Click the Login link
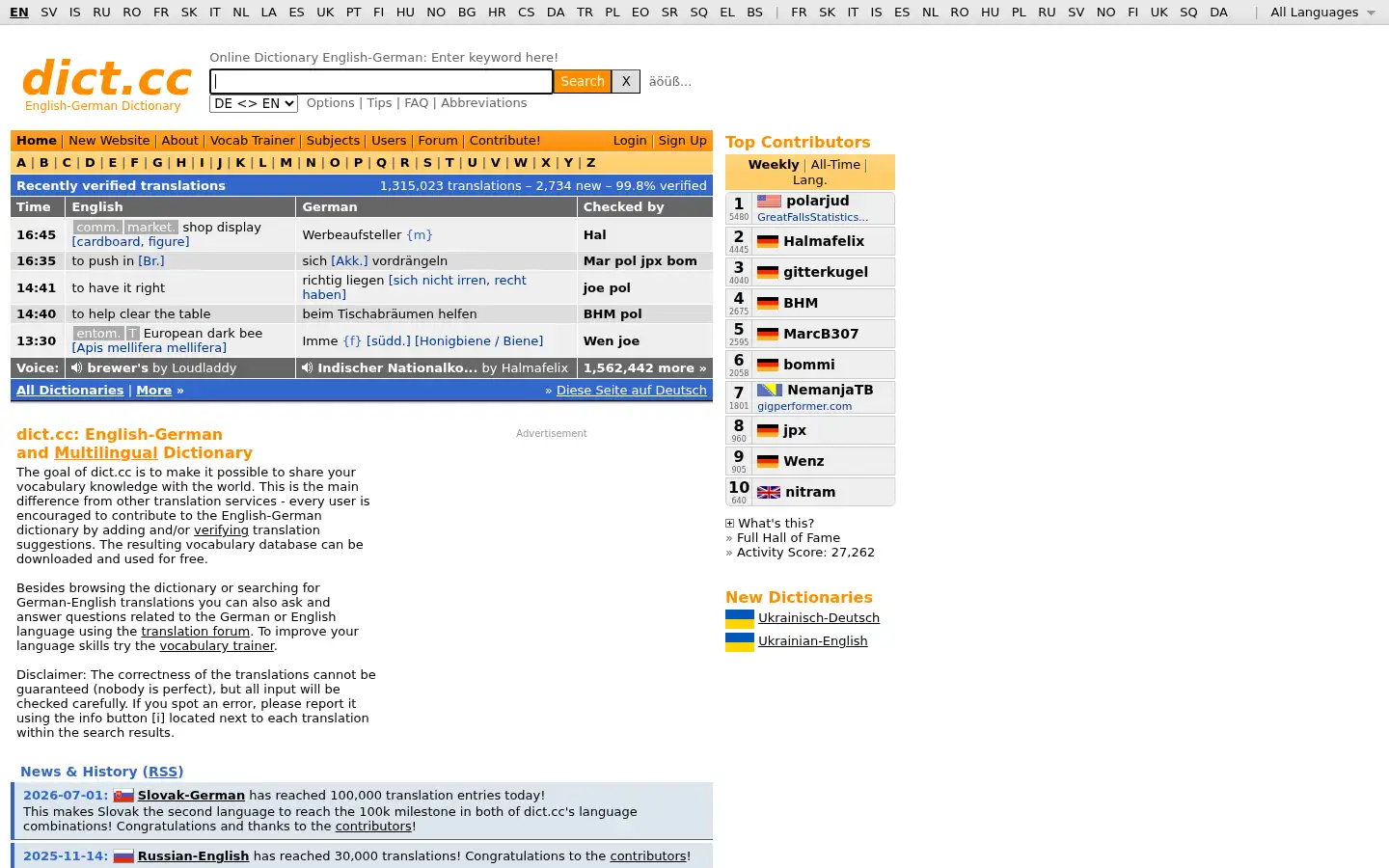1389x868 pixels. click(630, 141)
